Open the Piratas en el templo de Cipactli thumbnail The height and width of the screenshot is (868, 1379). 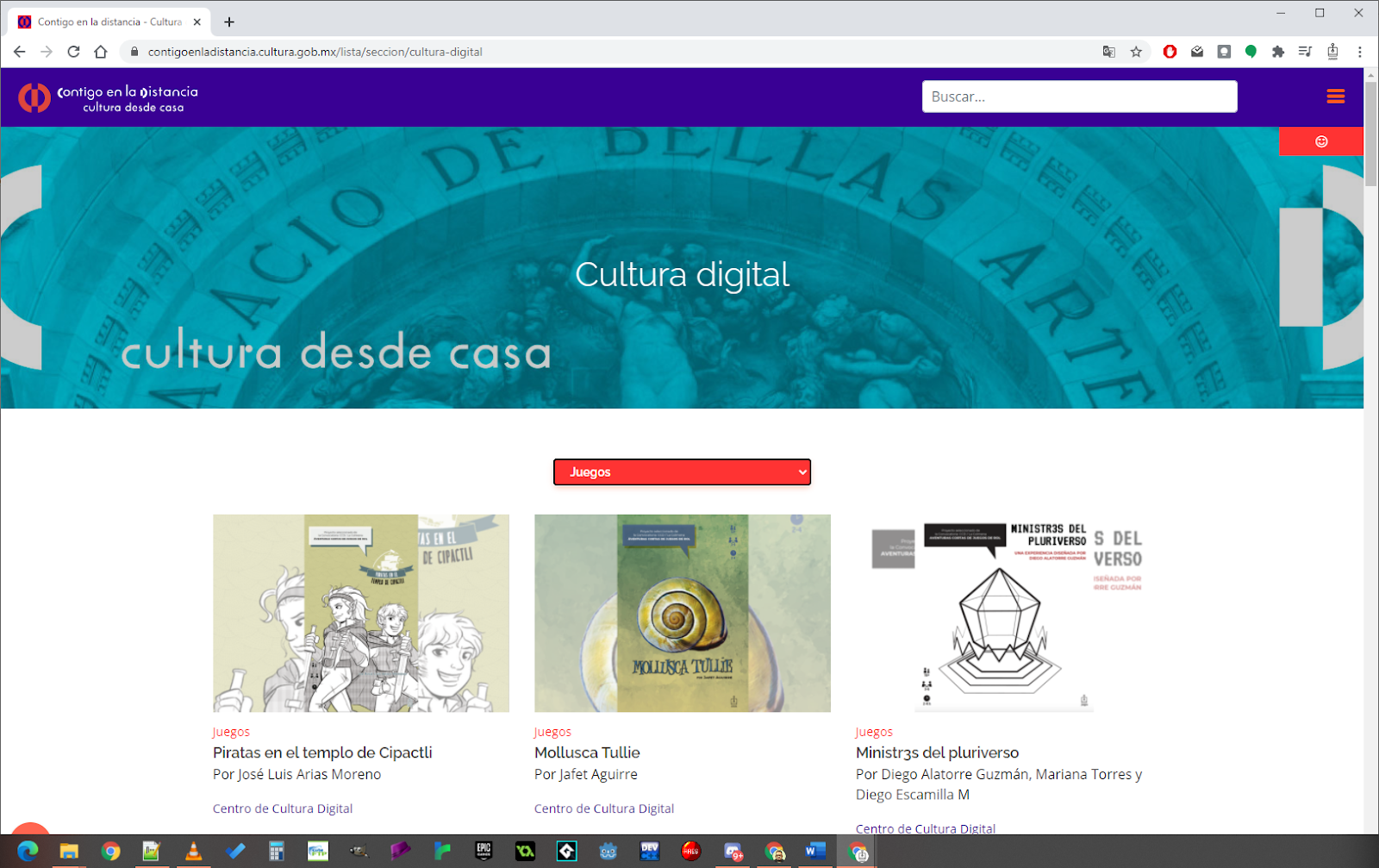click(361, 613)
